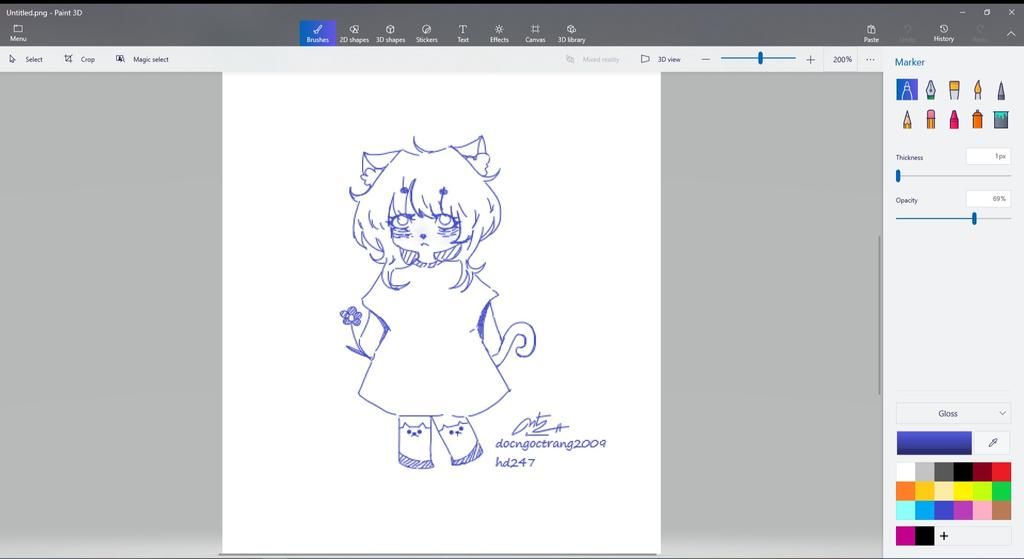Use the Magic select tool
The width and height of the screenshot is (1024, 559).
pyautogui.click(x=142, y=59)
